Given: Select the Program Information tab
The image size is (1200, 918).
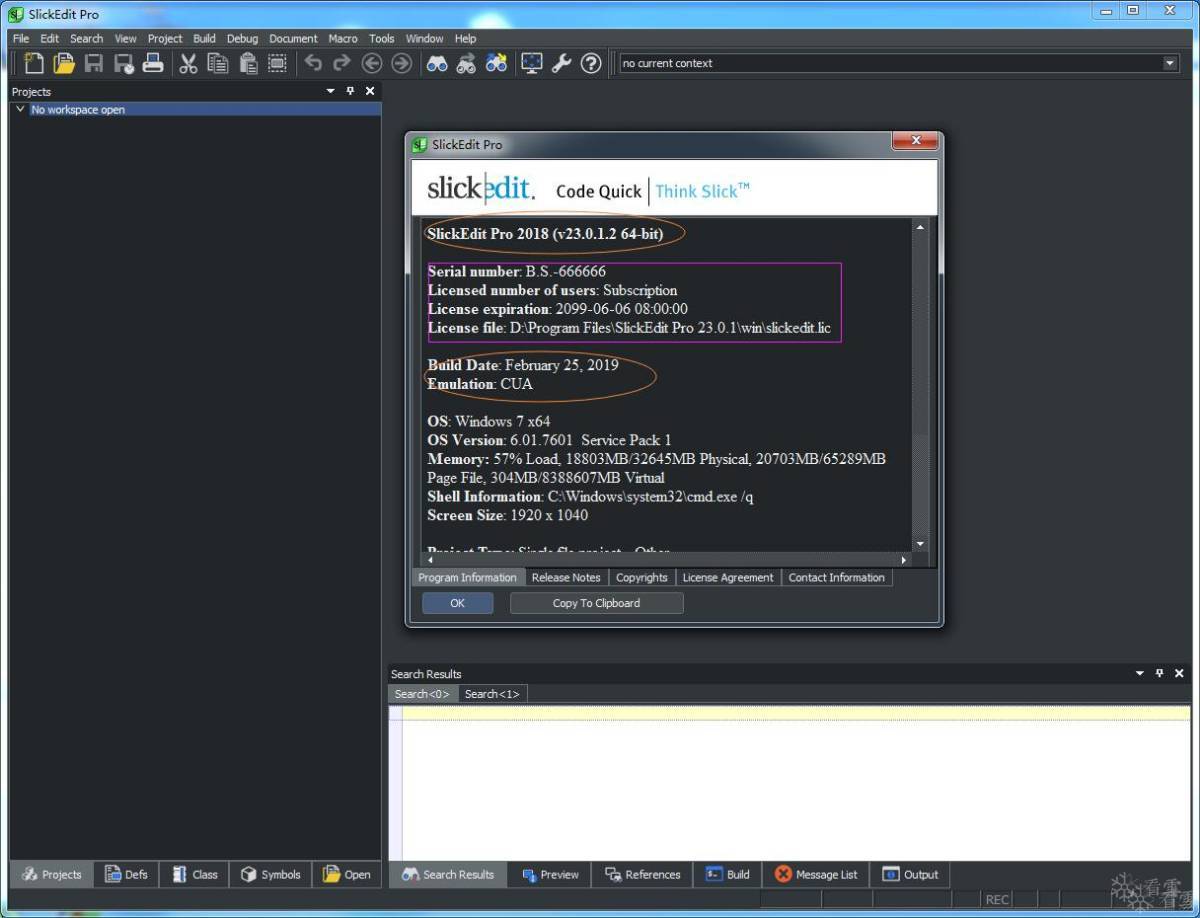Looking at the screenshot, I should coord(467,577).
